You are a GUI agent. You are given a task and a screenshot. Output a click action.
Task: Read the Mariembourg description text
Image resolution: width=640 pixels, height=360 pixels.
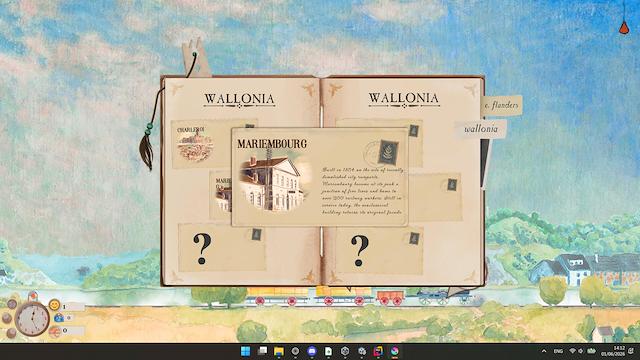tap(362, 191)
